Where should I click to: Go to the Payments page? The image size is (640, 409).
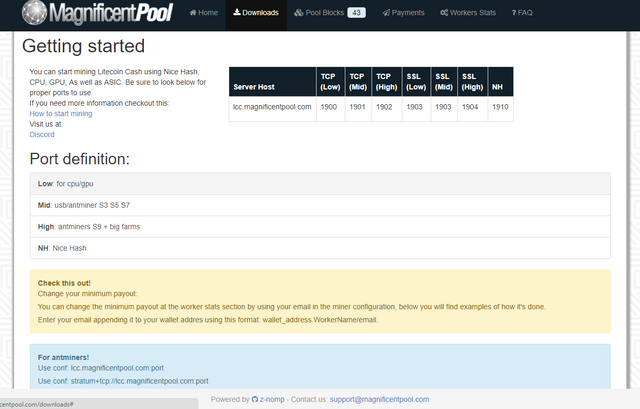(403, 13)
